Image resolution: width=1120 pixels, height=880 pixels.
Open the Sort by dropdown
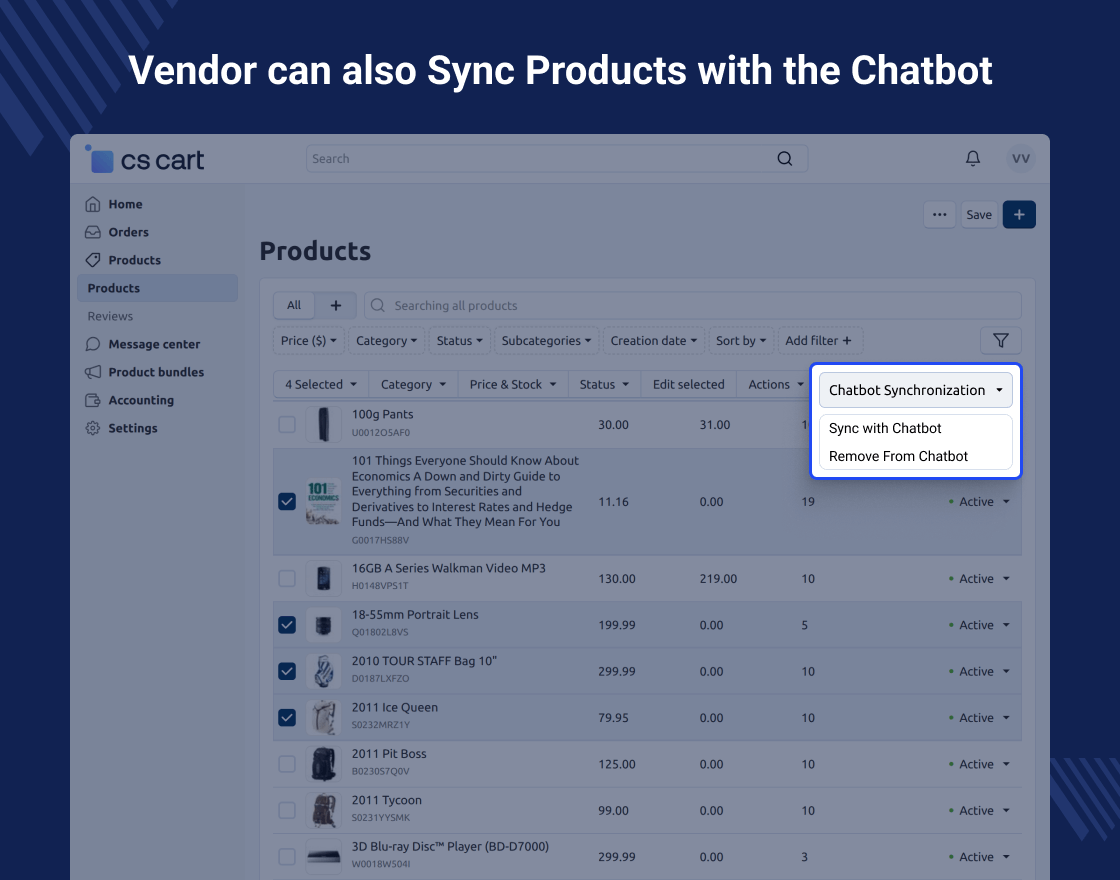(741, 341)
